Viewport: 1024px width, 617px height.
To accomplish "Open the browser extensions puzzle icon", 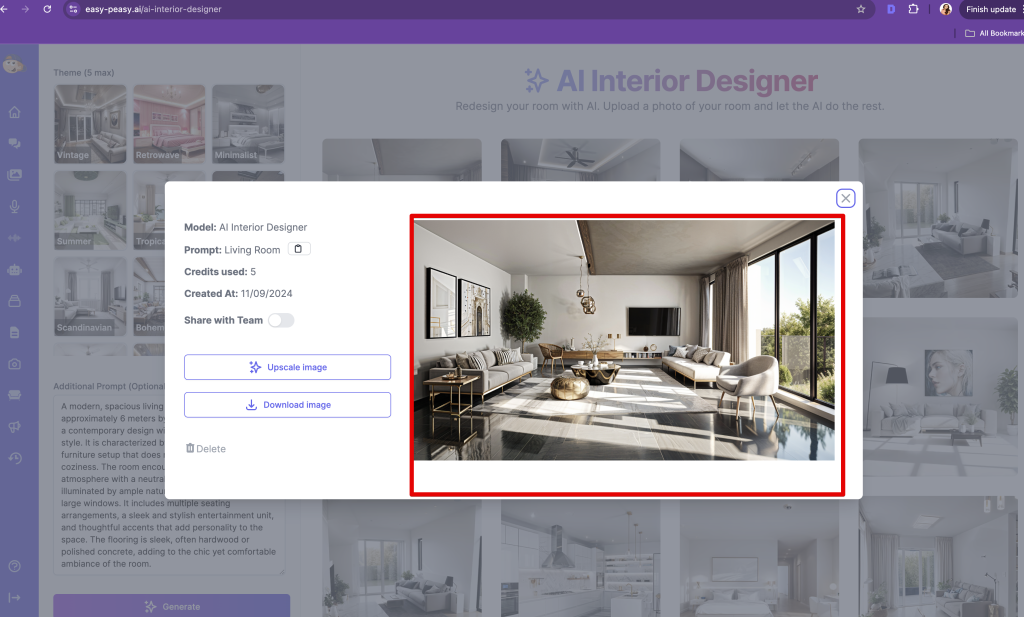I will (x=913, y=9).
